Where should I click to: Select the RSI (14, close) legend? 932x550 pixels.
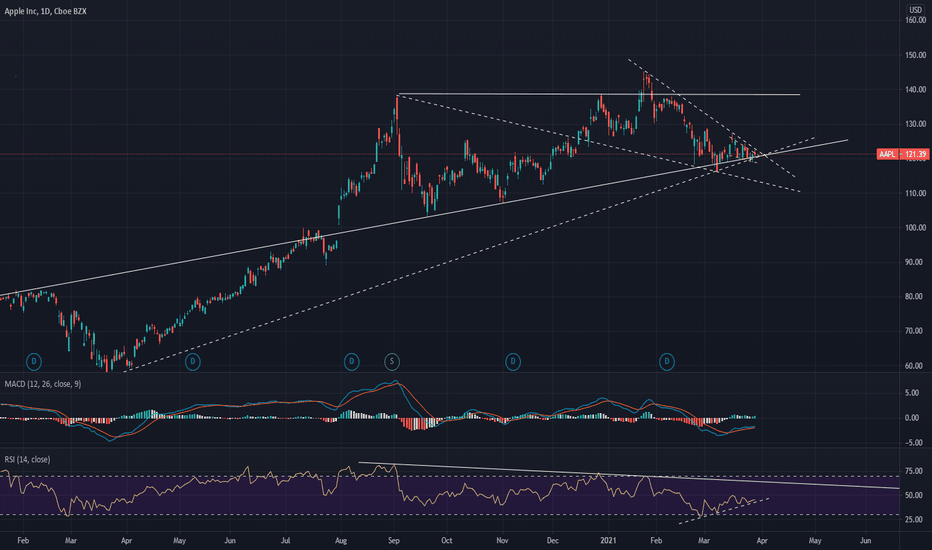click(27, 460)
